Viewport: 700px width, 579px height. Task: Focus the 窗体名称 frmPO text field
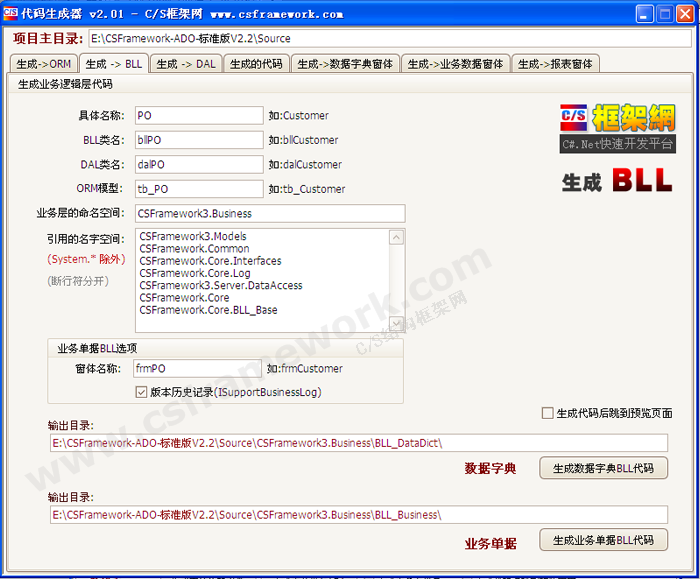[x=197, y=368]
